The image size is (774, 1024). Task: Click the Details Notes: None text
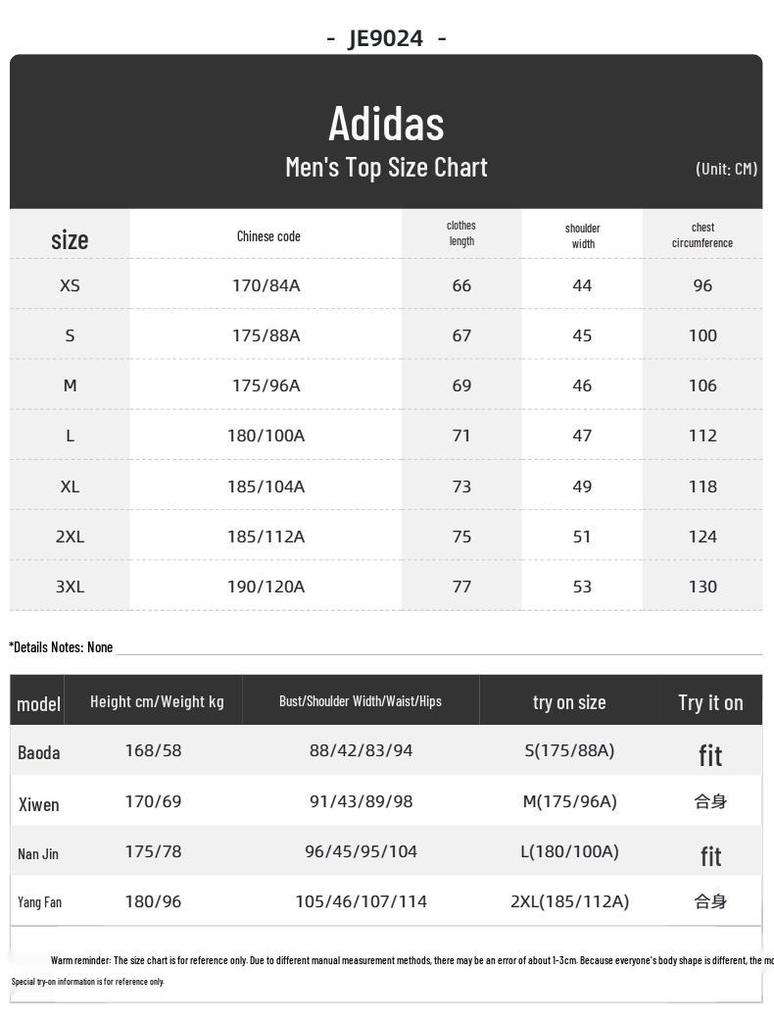pyautogui.click(x=61, y=647)
